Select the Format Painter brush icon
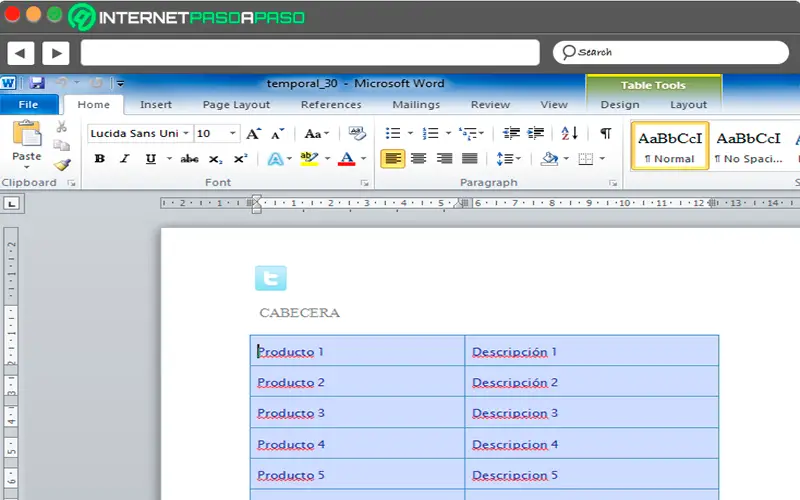800x500 pixels. [62, 165]
